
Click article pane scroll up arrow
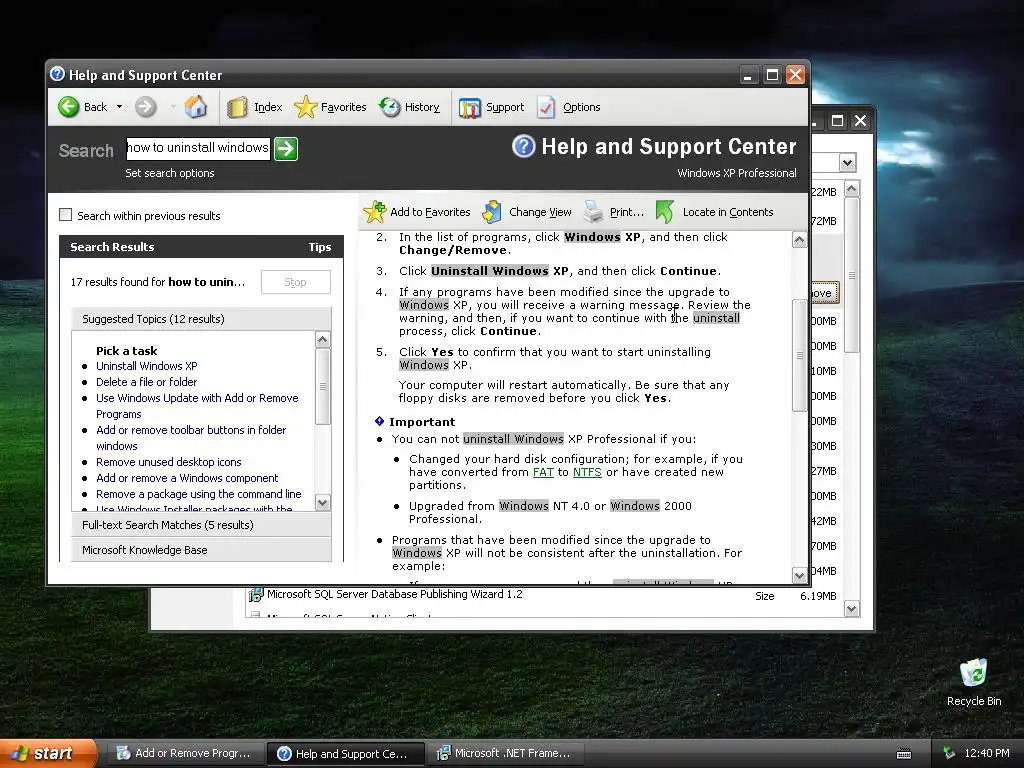click(799, 240)
